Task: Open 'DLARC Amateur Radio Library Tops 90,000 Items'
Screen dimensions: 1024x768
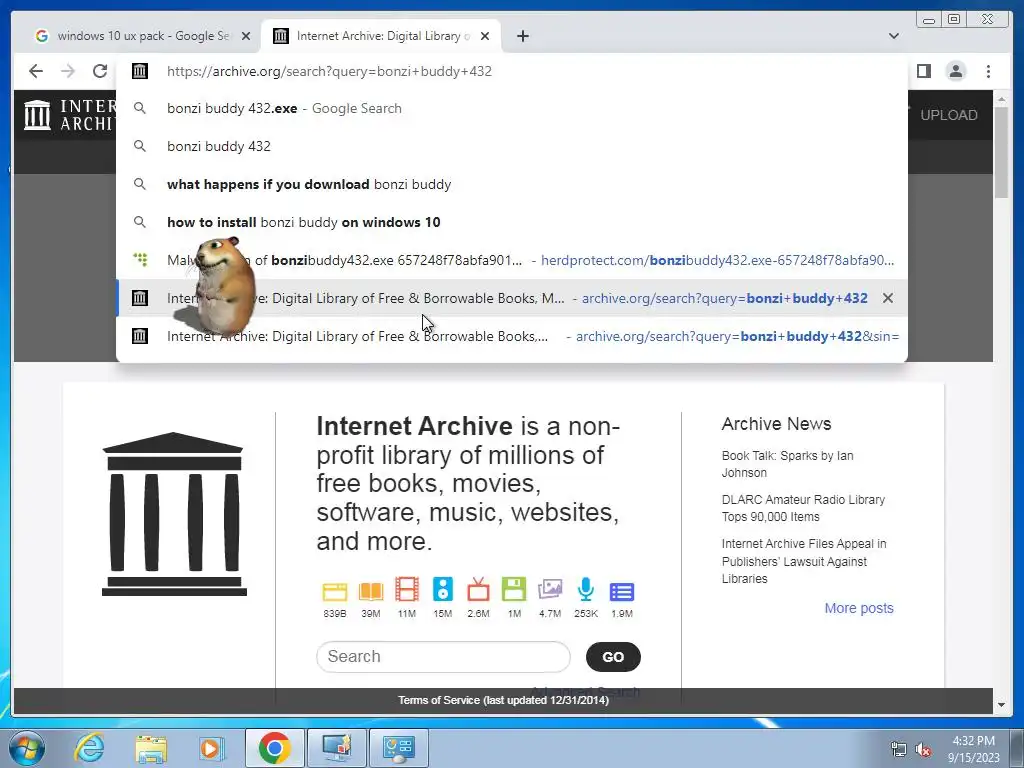Action: click(803, 508)
